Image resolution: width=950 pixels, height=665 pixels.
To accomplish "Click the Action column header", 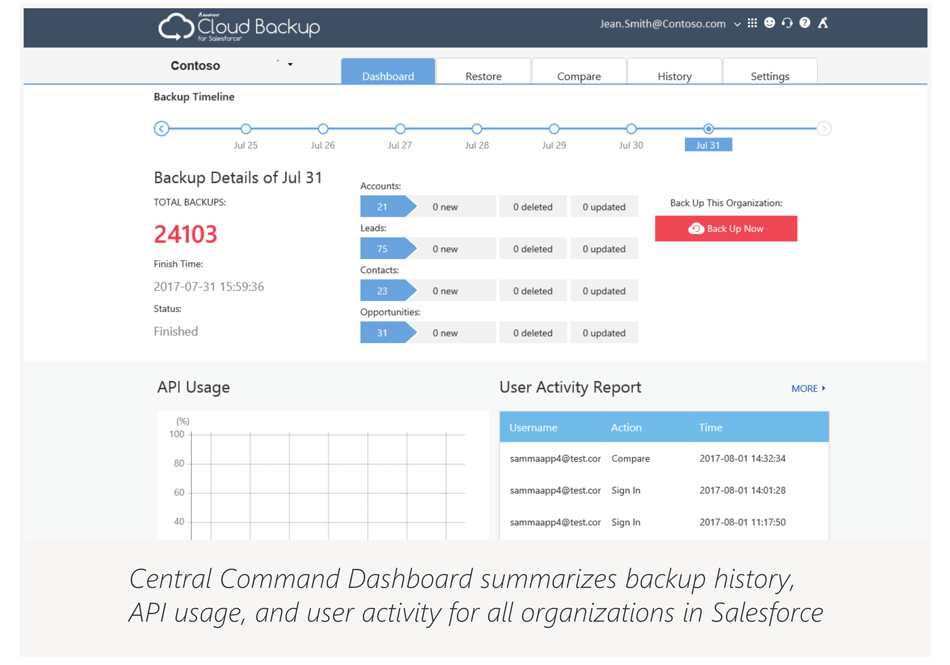I will (x=626, y=428).
